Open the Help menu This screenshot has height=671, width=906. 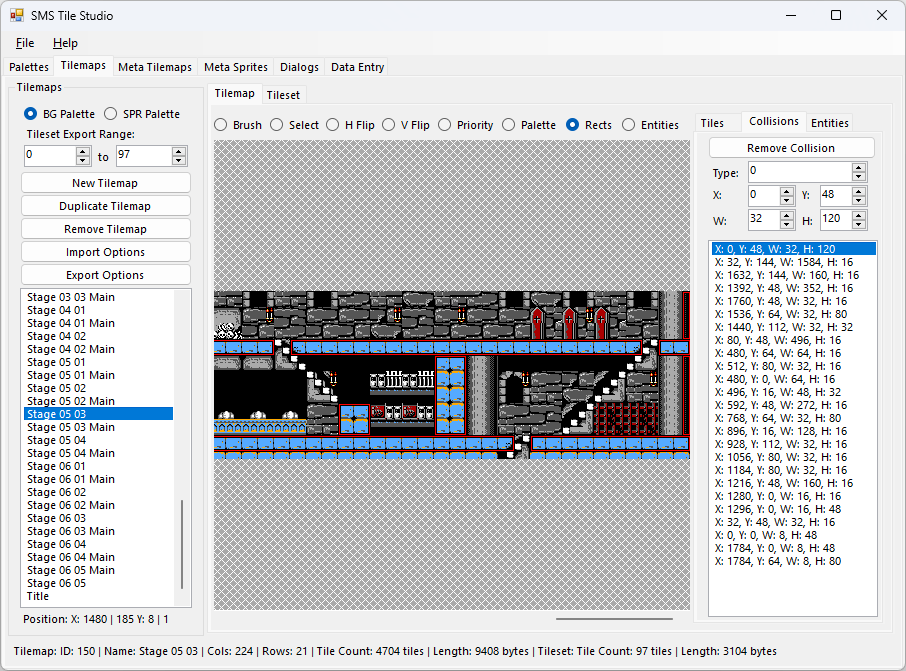pyautogui.click(x=65, y=43)
